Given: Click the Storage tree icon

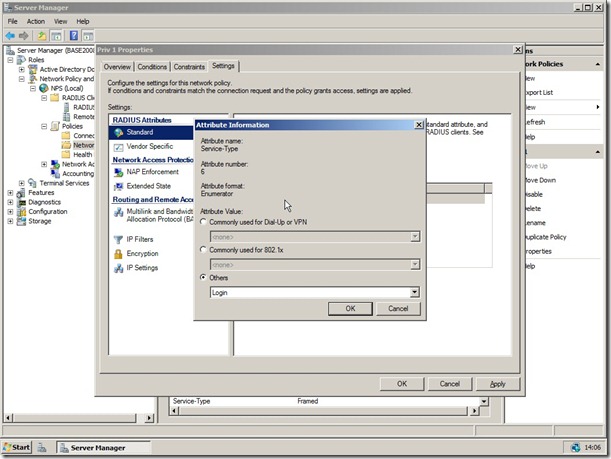Looking at the screenshot, I should pyautogui.click(x=21, y=221).
